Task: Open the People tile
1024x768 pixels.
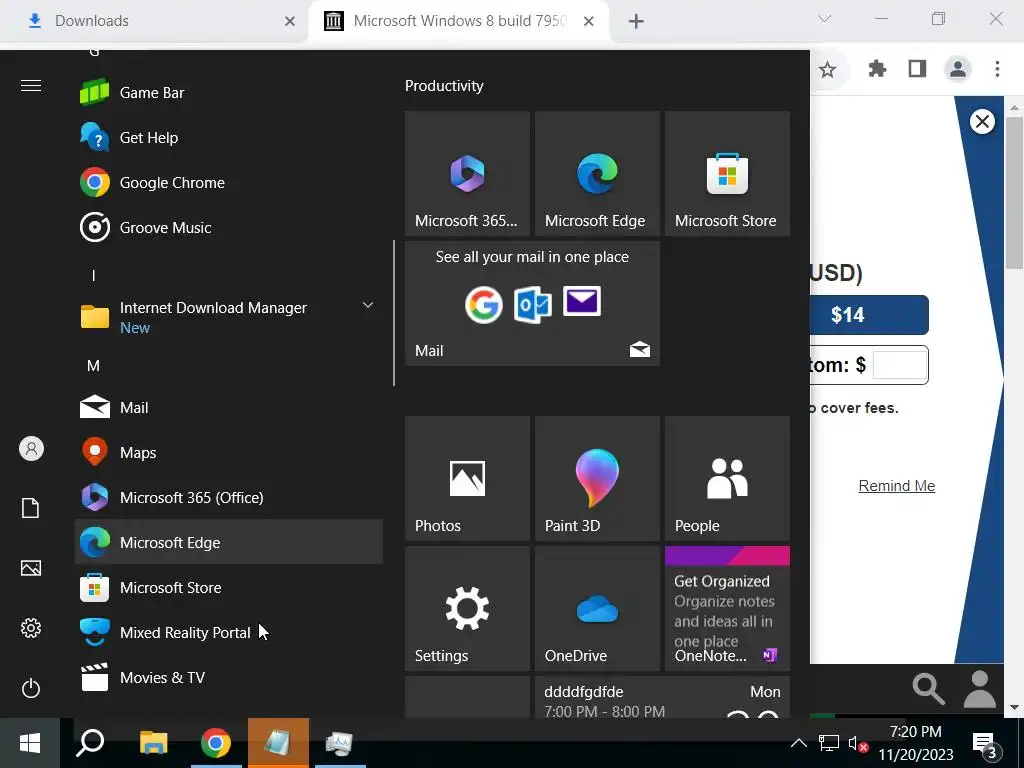Action: tap(727, 479)
